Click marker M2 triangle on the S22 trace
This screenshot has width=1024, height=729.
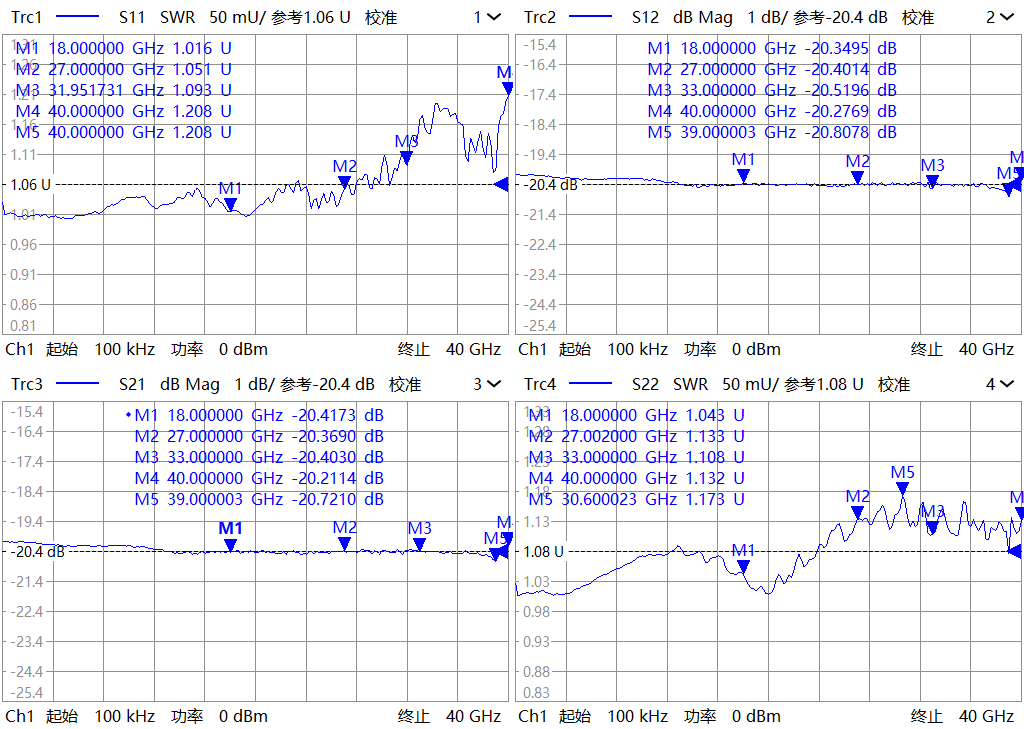(857, 512)
